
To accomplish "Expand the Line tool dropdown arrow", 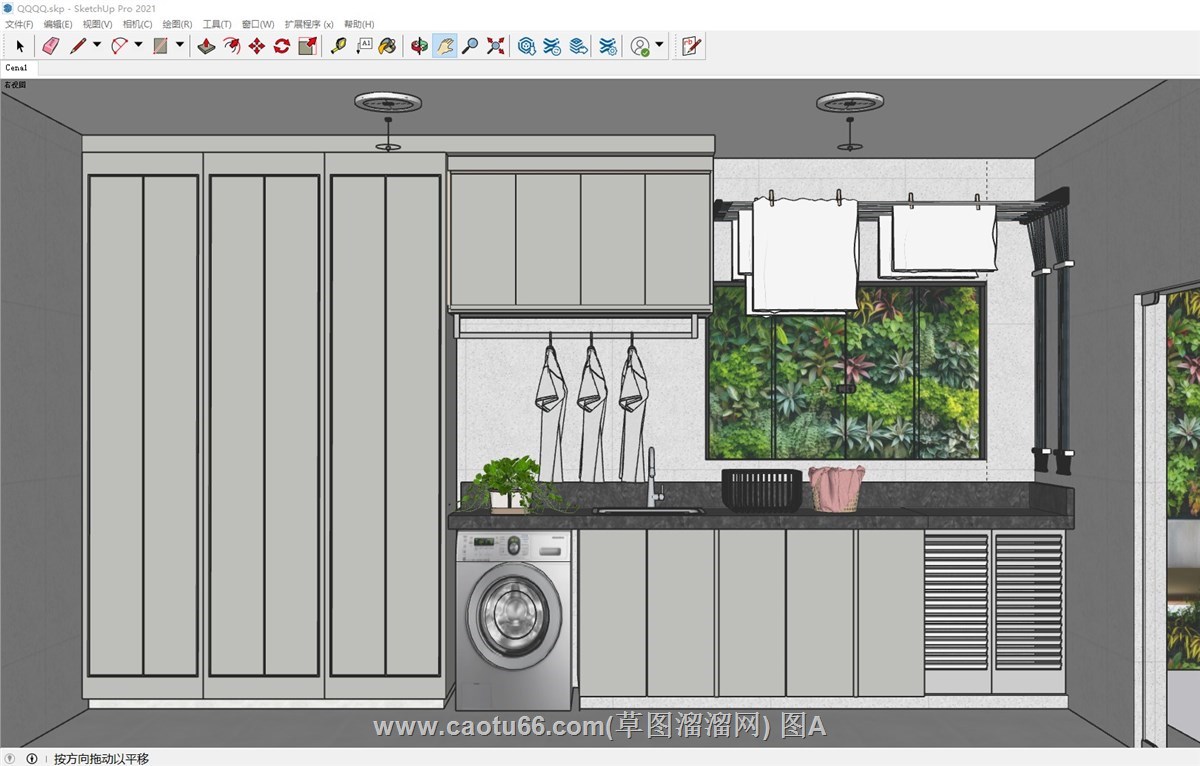I will click(x=97, y=45).
